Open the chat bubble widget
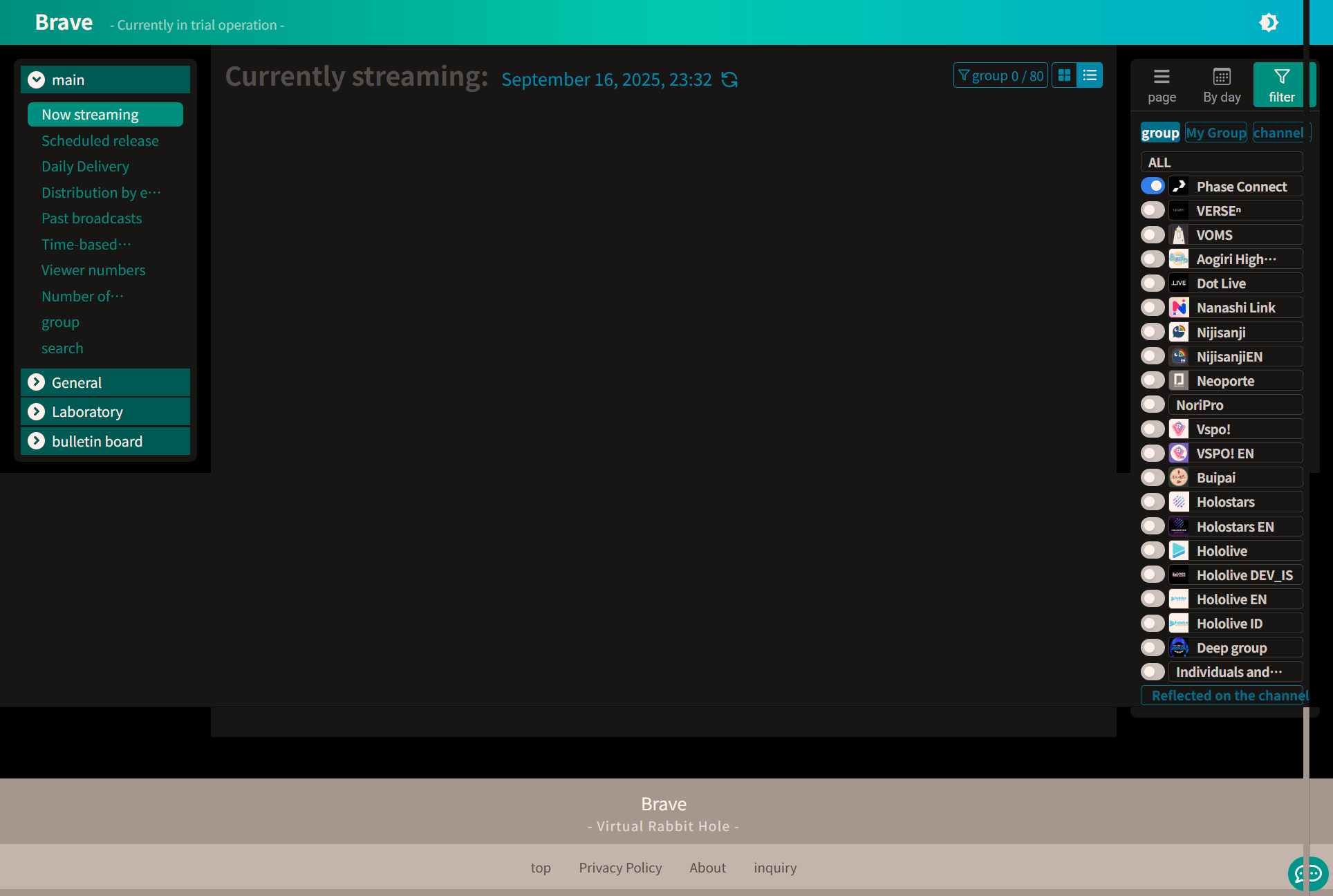Image resolution: width=1333 pixels, height=896 pixels. tap(1307, 874)
